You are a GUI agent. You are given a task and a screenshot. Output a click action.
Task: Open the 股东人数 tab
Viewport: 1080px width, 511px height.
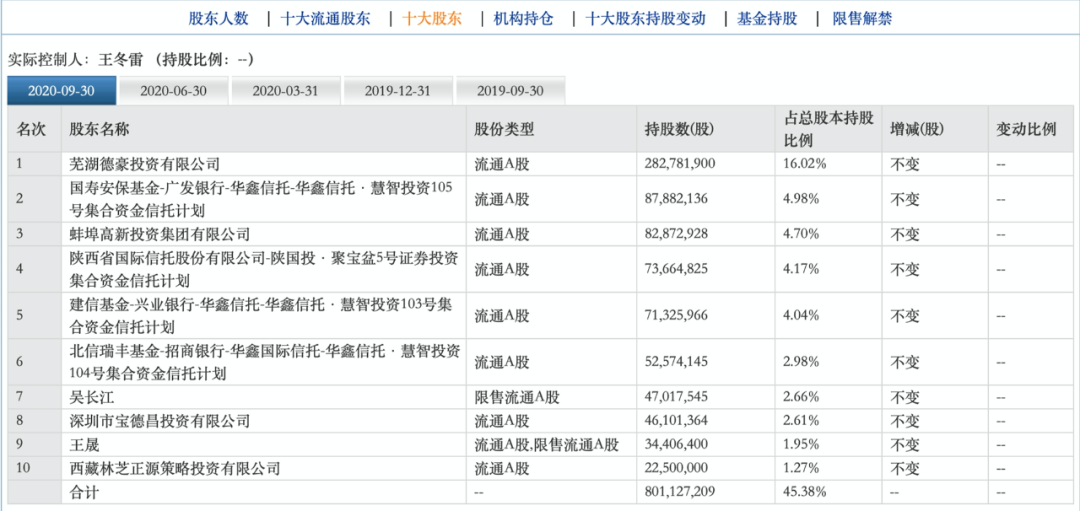[x=220, y=18]
